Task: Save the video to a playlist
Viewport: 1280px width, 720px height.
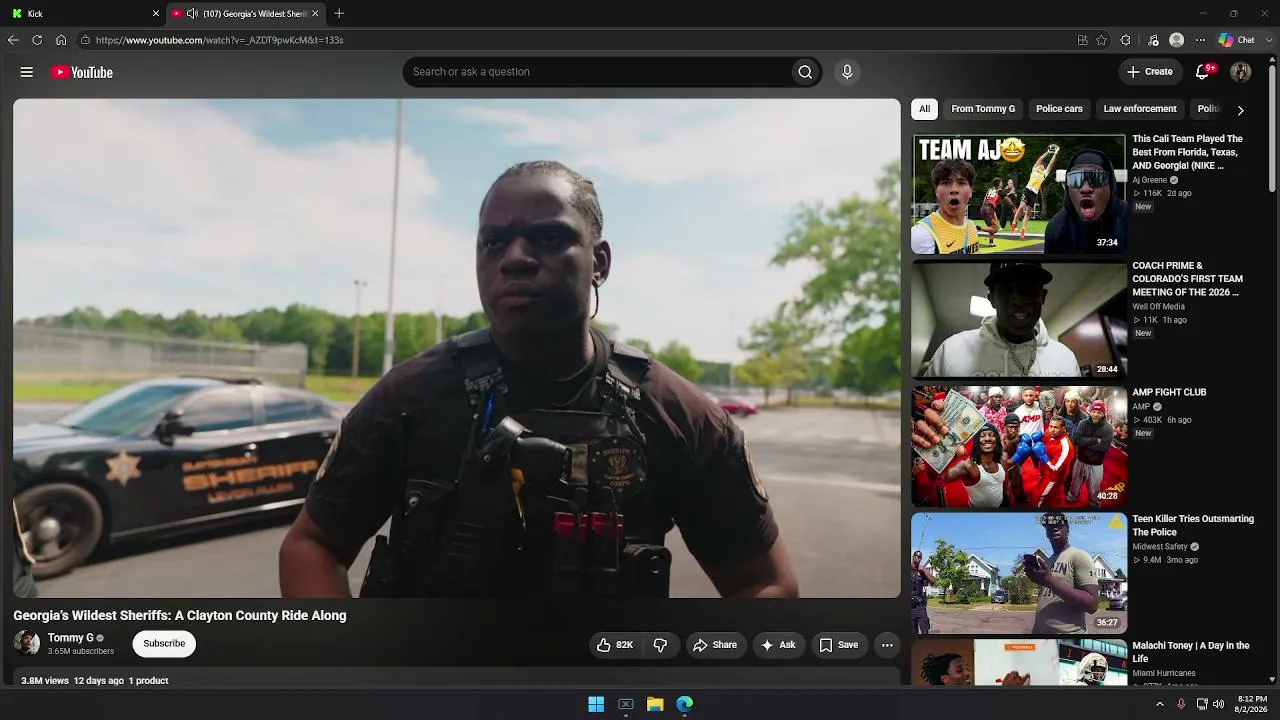Action: (x=839, y=645)
